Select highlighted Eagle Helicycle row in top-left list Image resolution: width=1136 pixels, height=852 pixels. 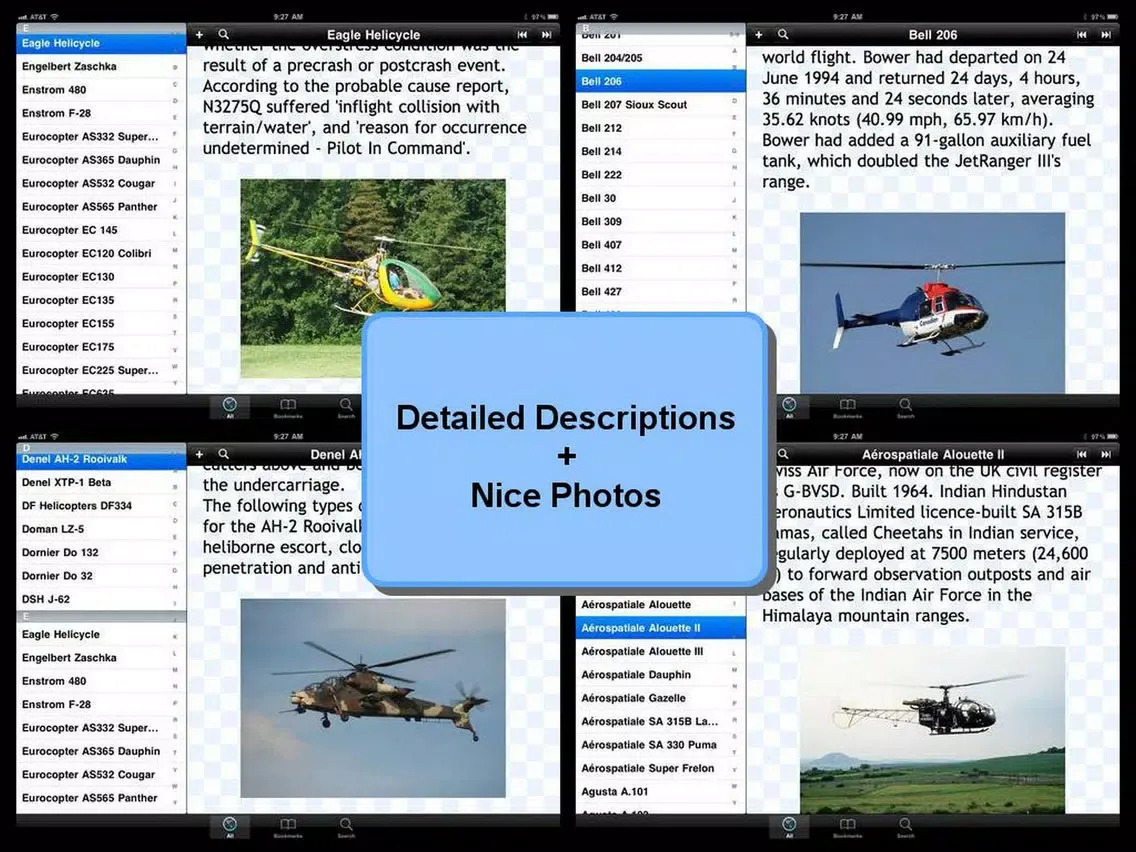[101, 43]
